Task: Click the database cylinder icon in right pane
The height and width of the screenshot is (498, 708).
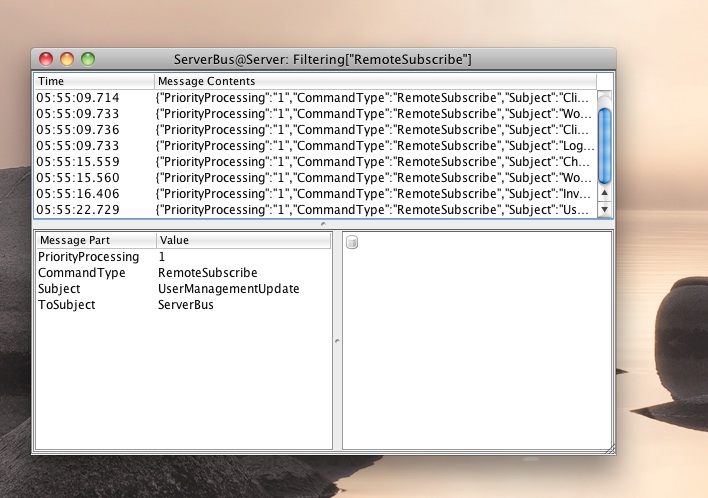Action: [352, 242]
